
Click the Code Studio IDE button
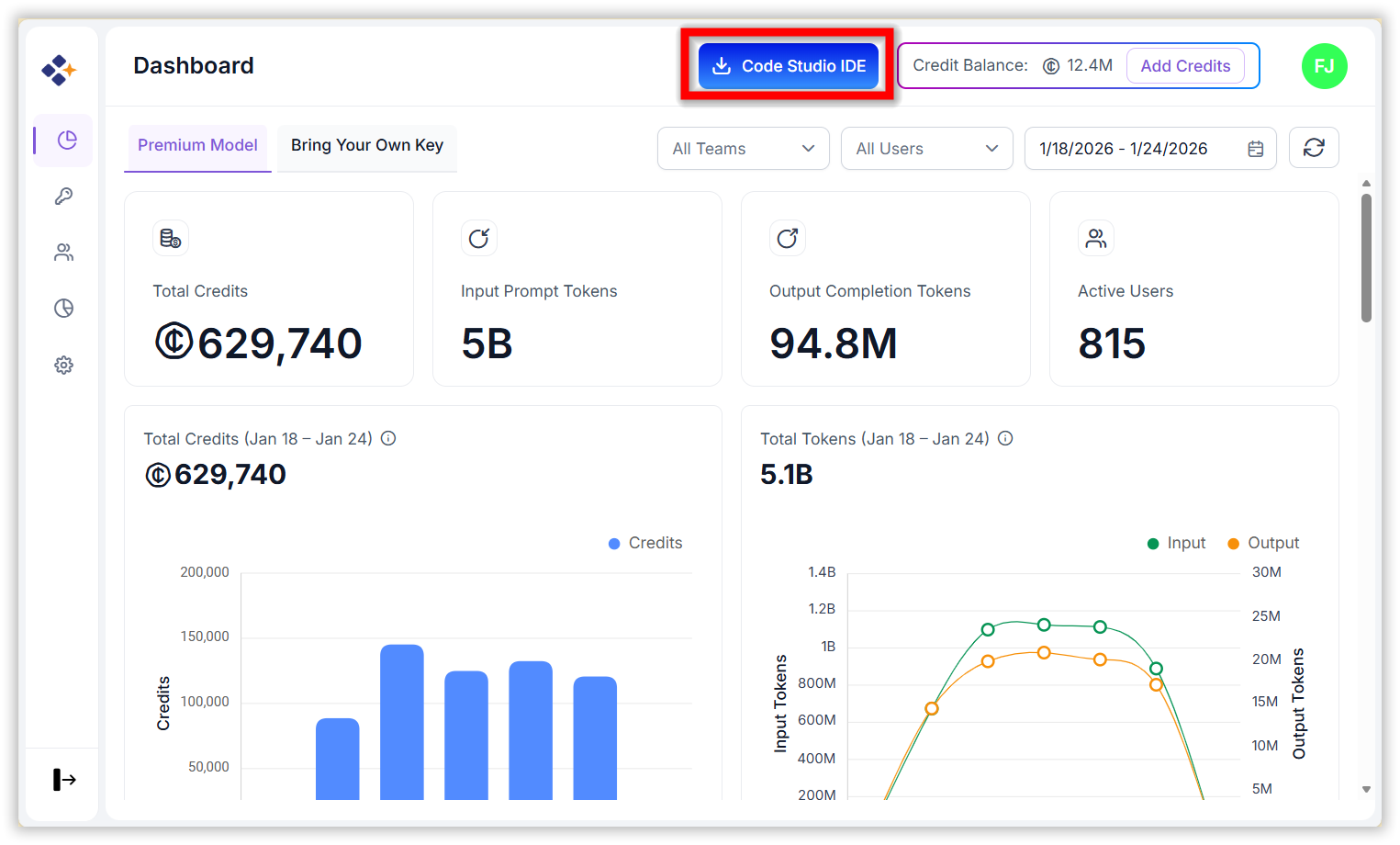pyautogui.click(x=788, y=66)
